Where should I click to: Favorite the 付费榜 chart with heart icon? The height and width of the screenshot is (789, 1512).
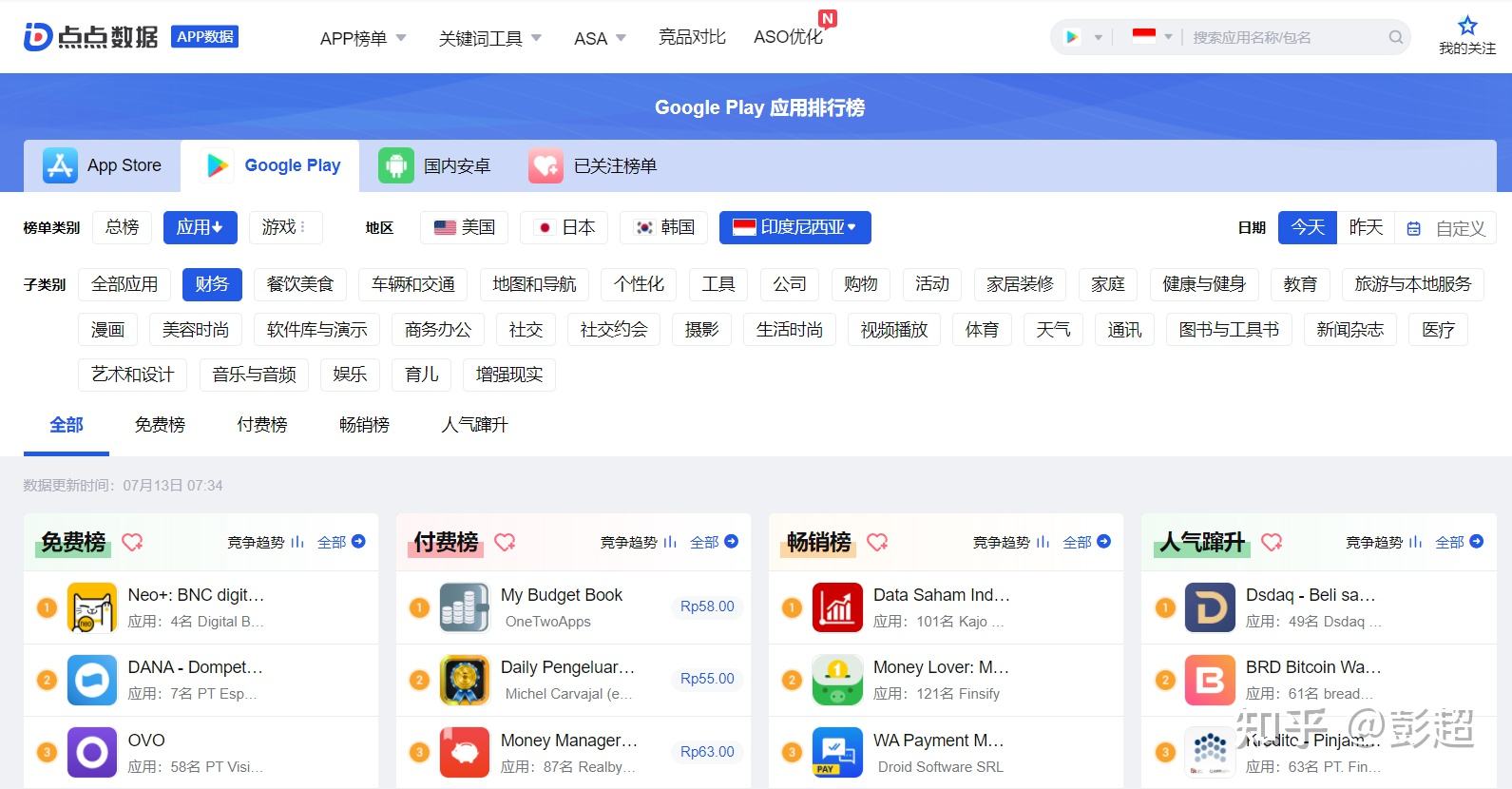pos(505,542)
